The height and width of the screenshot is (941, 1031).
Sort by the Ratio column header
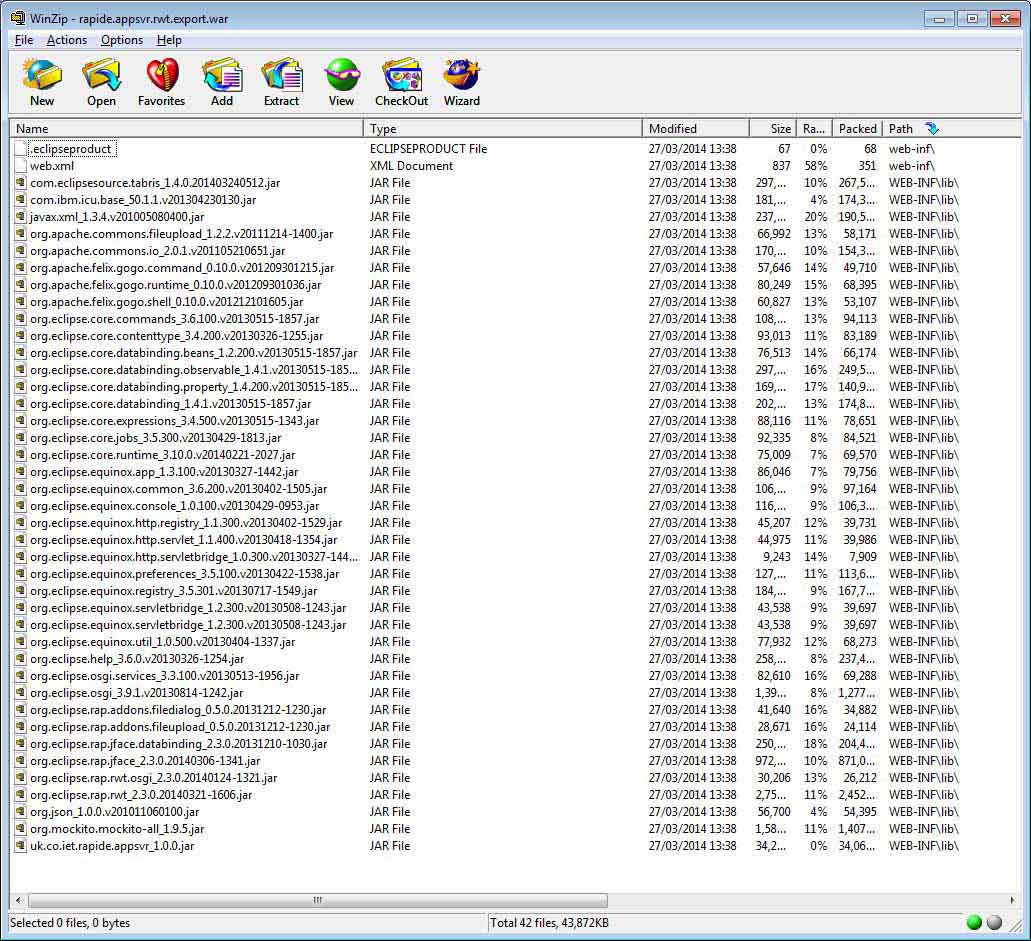tap(814, 129)
